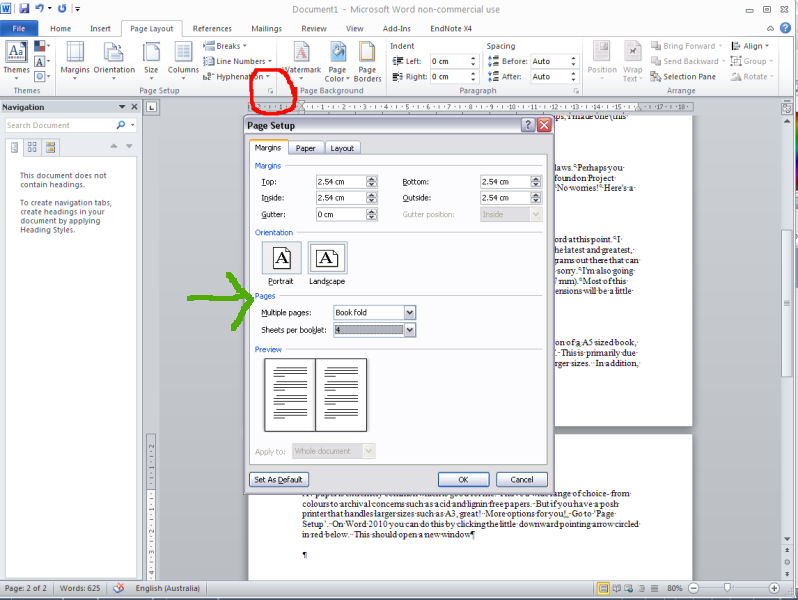Increase the Top margin spinner
The width and height of the screenshot is (798, 600).
tap(372, 179)
